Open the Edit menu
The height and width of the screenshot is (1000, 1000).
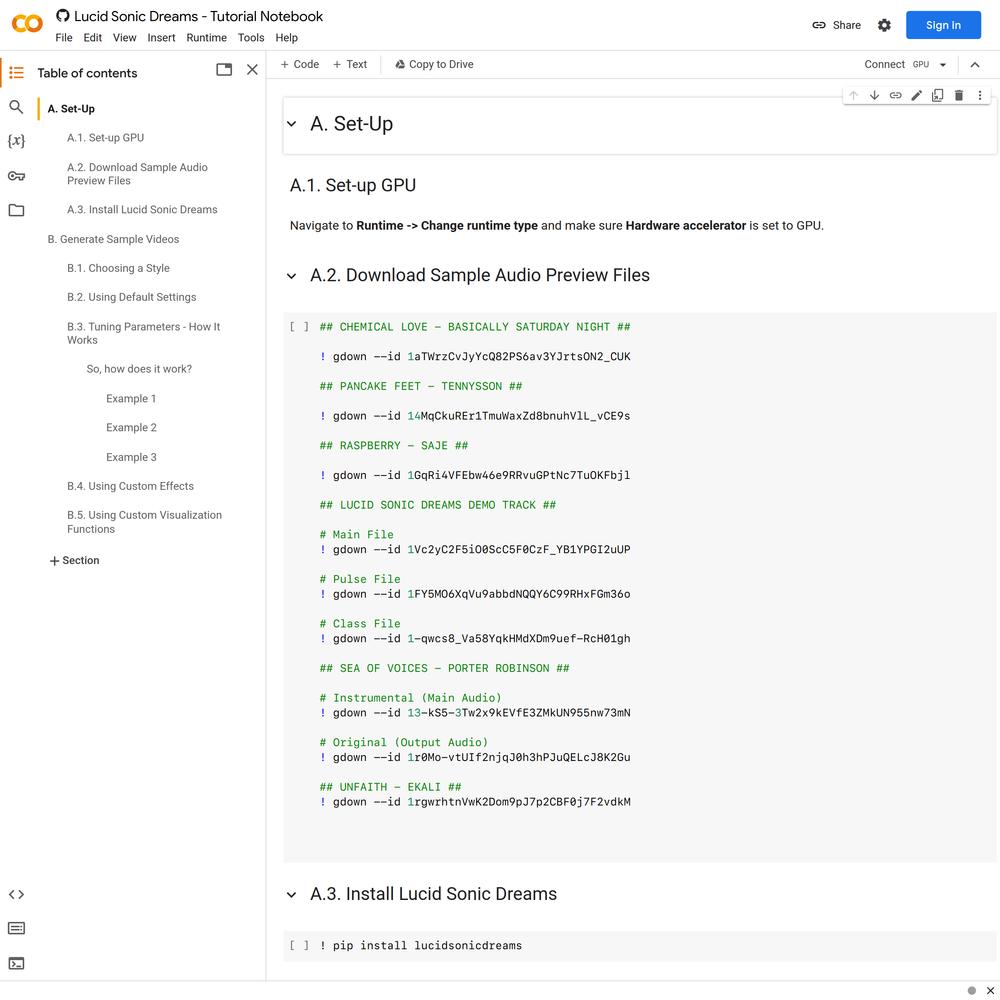(x=92, y=38)
